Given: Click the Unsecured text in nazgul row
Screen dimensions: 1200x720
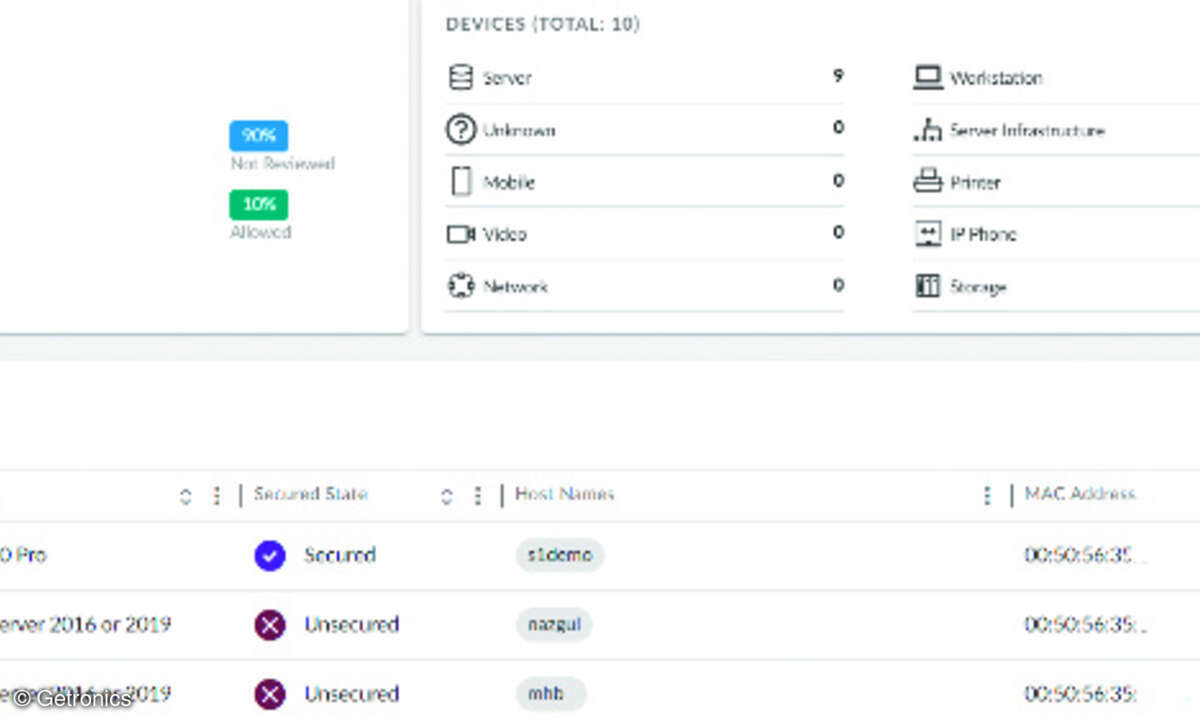Looking at the screenshot, I should [x=352, y=625].
